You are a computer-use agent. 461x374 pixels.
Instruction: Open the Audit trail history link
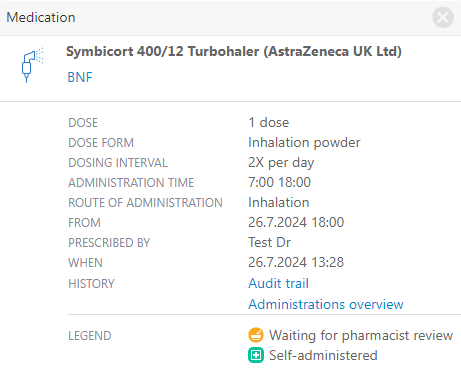(278, 283)
